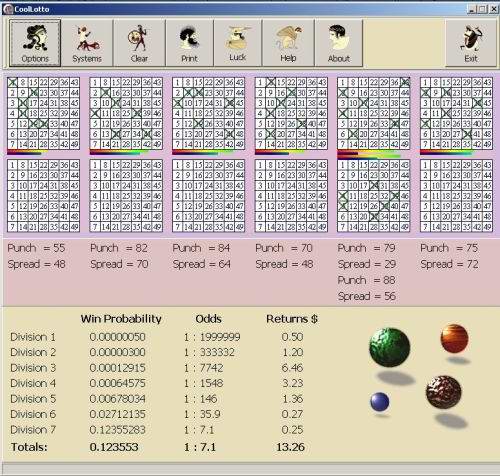
Task: Click the orange striped ball
Action: click(x=454, y=338)
